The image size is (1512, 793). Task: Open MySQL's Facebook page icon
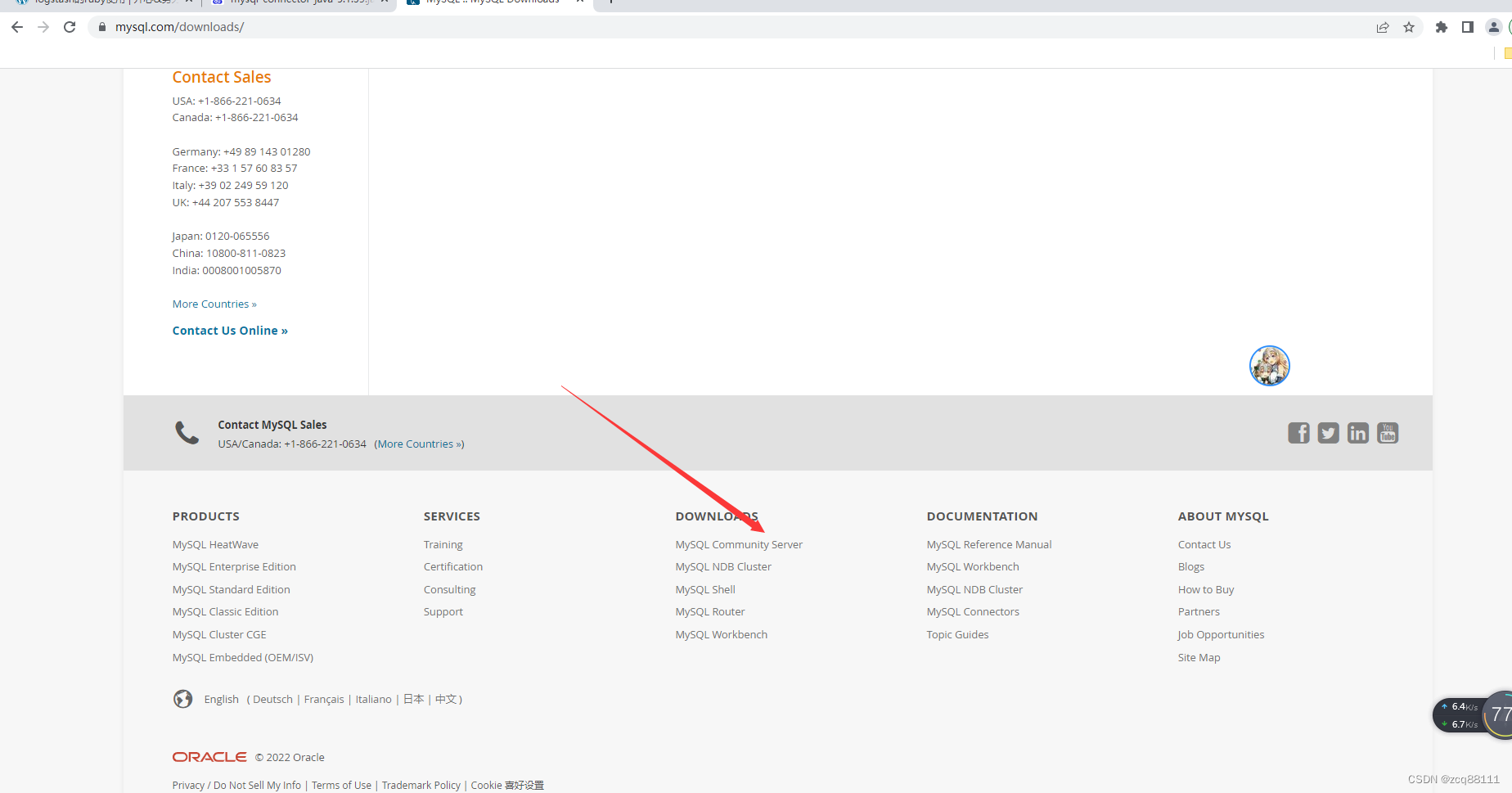tap(1298, 433)
